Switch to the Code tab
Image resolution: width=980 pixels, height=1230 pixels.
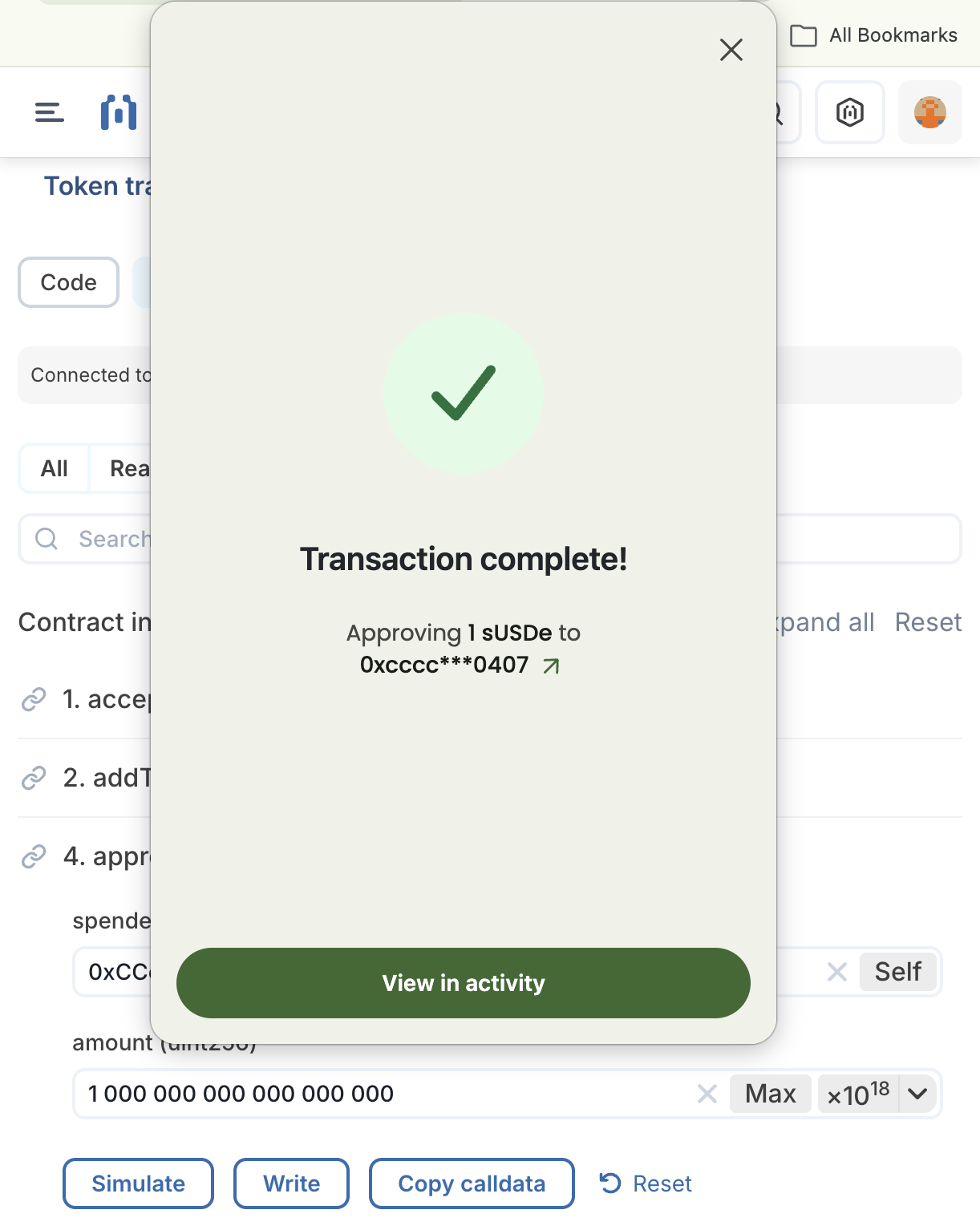(x=69, y=282)
